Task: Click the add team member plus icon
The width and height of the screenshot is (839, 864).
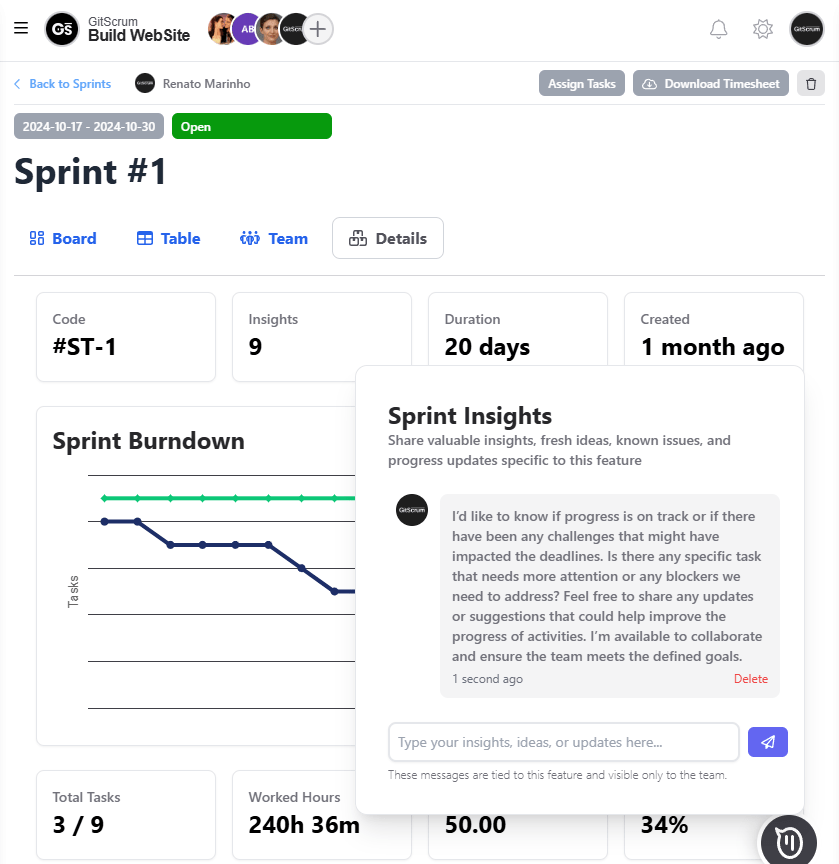Action: click(318, 29)
